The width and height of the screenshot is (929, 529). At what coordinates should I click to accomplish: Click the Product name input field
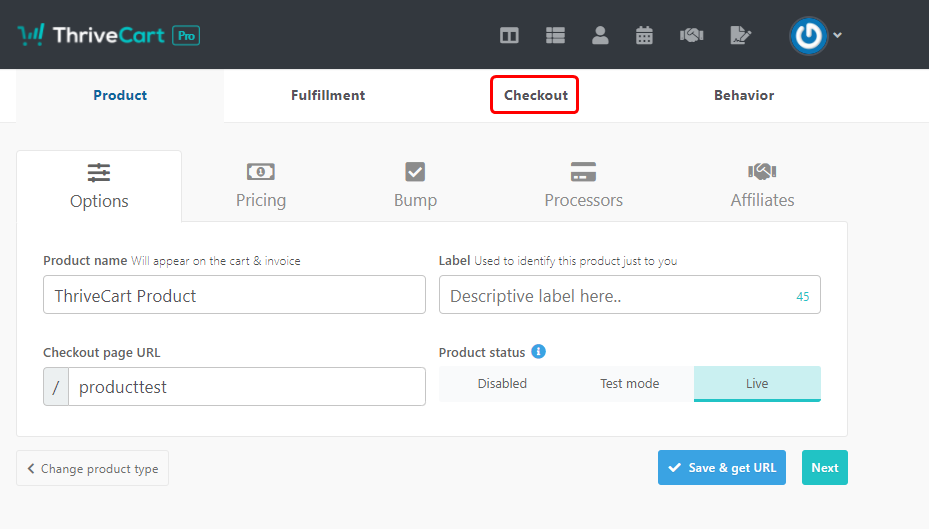[x=234, y=296]
